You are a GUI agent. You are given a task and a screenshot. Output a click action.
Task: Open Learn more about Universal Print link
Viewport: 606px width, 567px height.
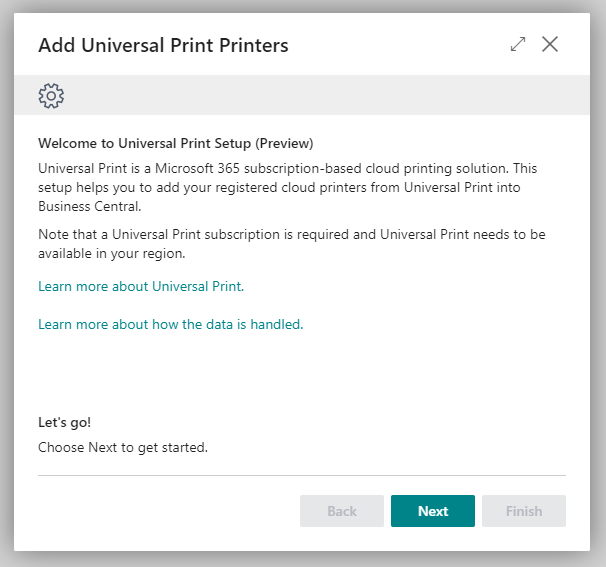141,286
